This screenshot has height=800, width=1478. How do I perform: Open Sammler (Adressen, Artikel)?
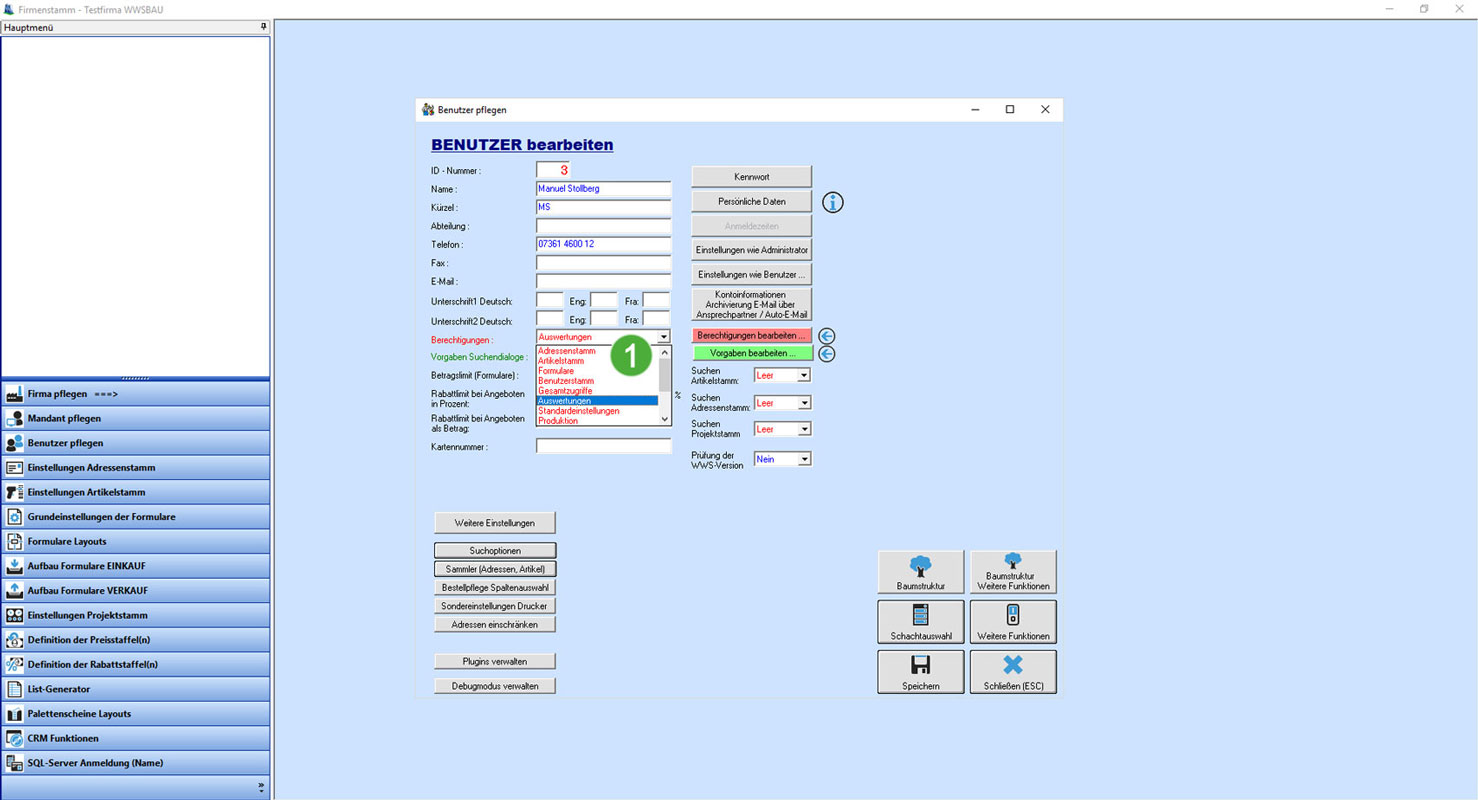[495, 569]
